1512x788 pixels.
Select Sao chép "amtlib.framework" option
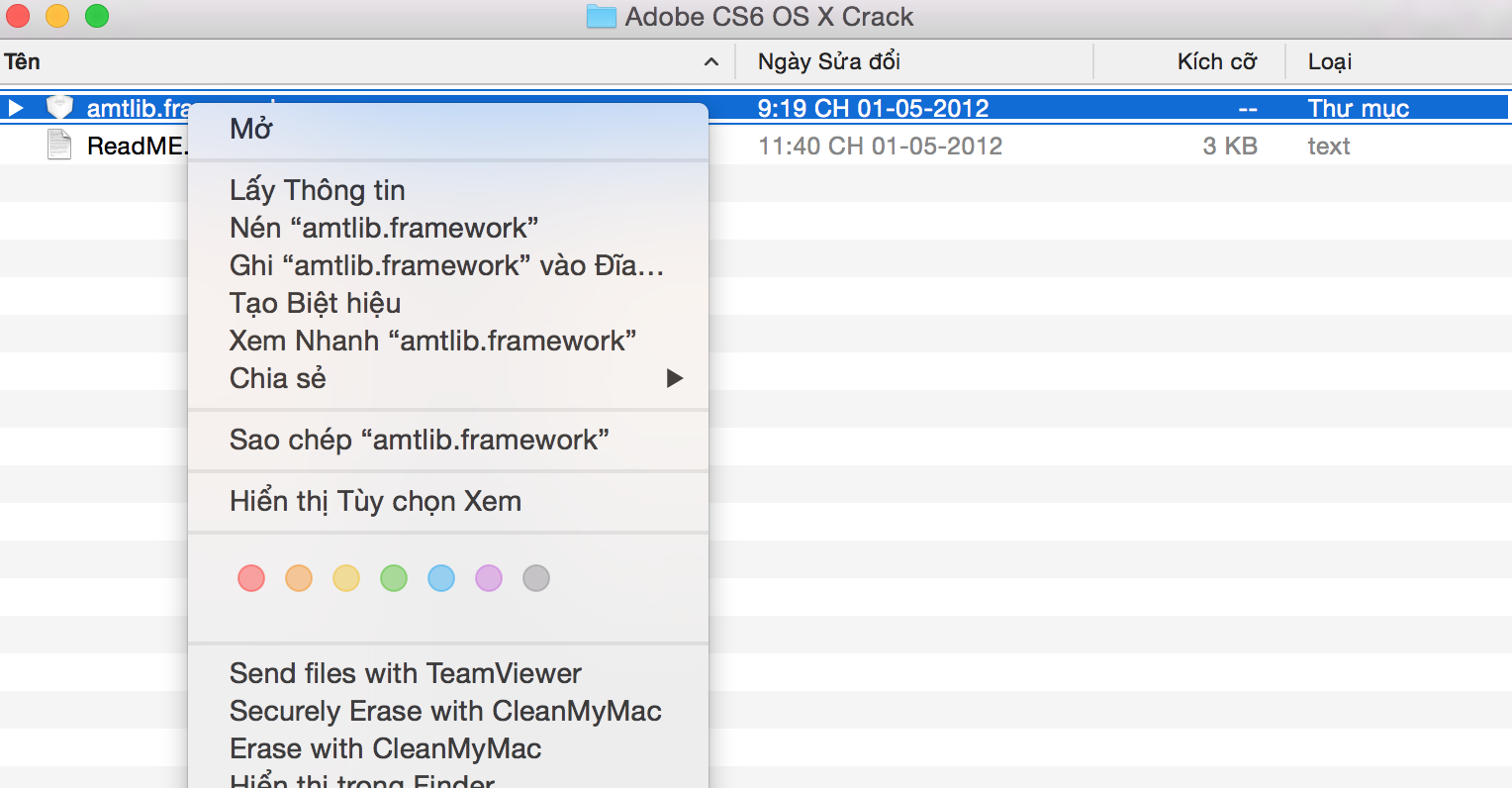coord(419,440)
